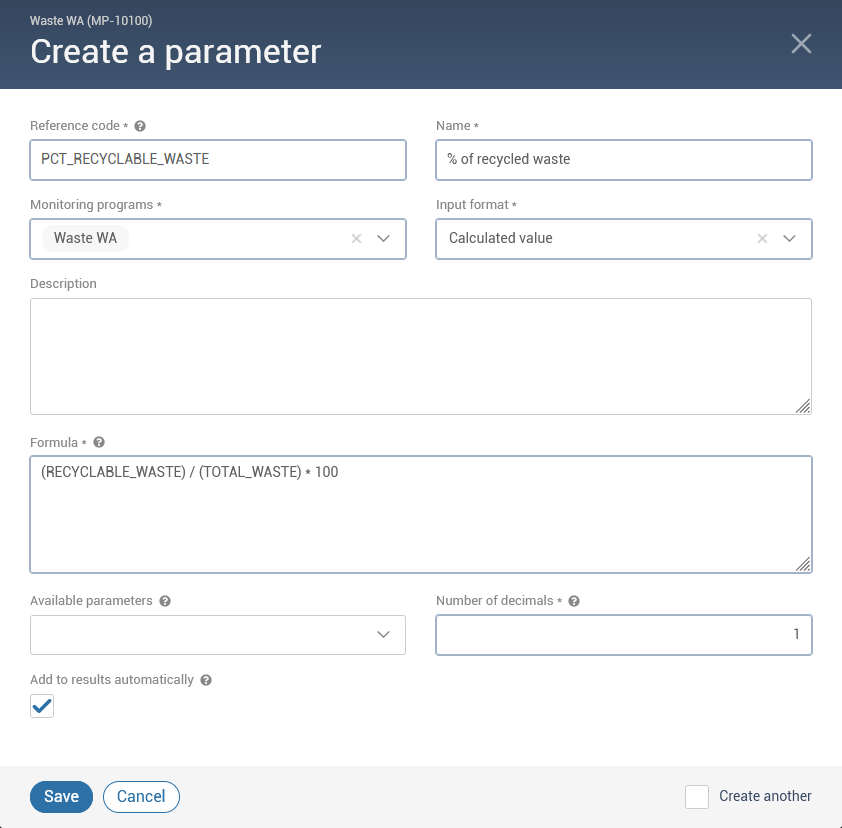Image resolution: width=842 pixels, height=828 pixels.
Task: Click into the Reference code field
Action: coord(218,160)
